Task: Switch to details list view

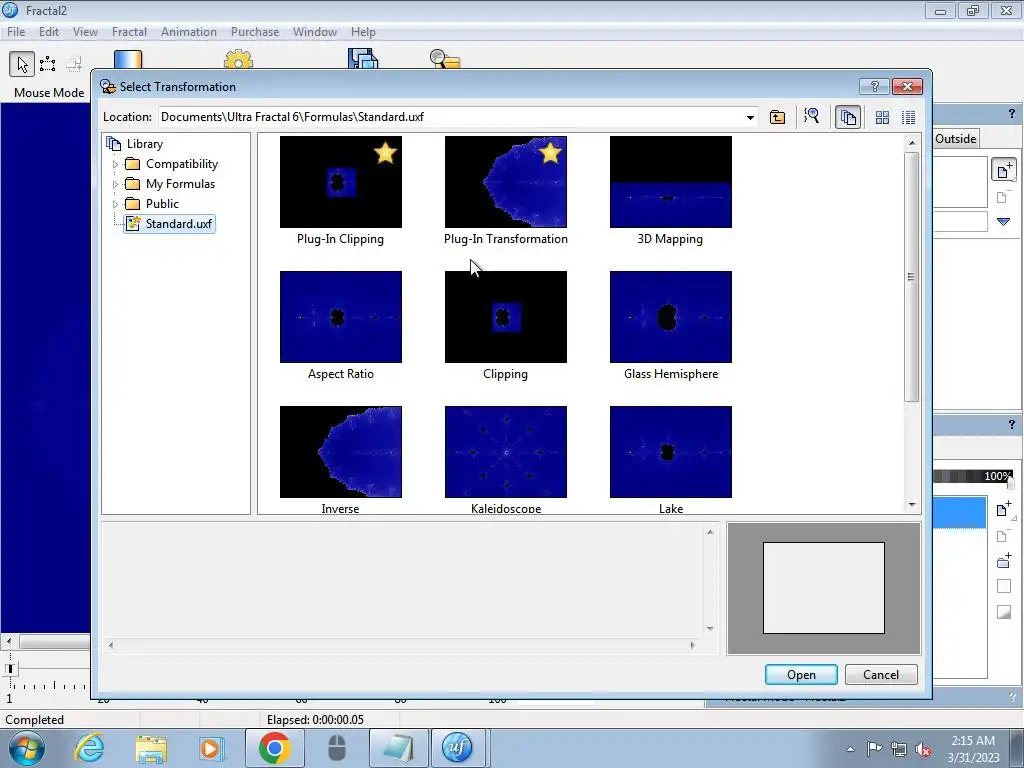Action: click(x=908, y=118)
